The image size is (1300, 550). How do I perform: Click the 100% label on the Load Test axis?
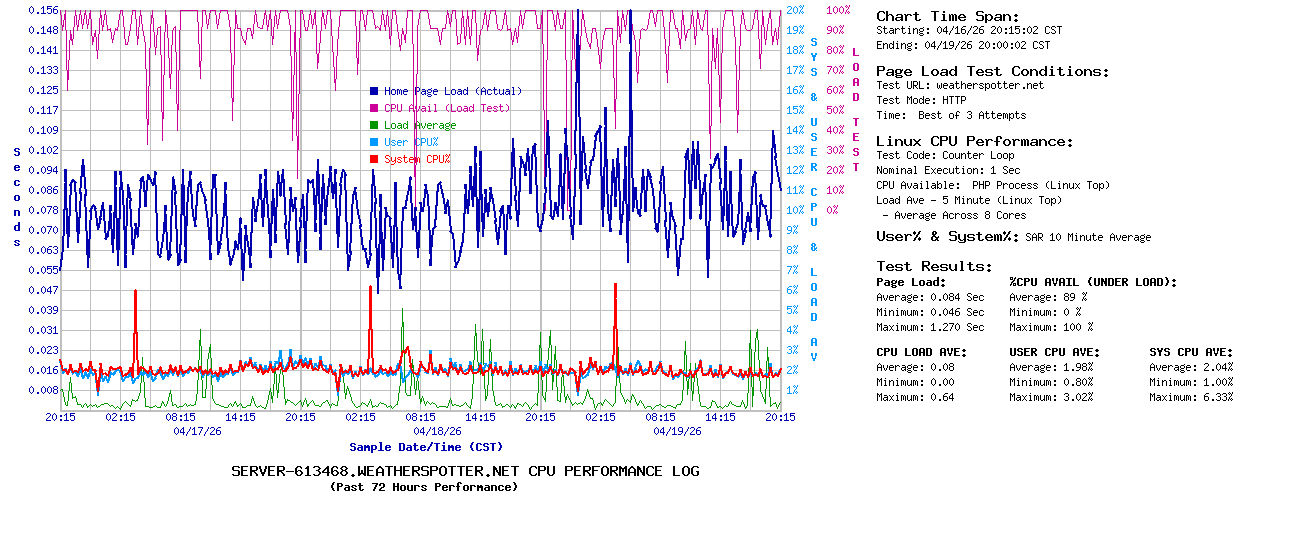pyautogui.click(x=838, y=10)
